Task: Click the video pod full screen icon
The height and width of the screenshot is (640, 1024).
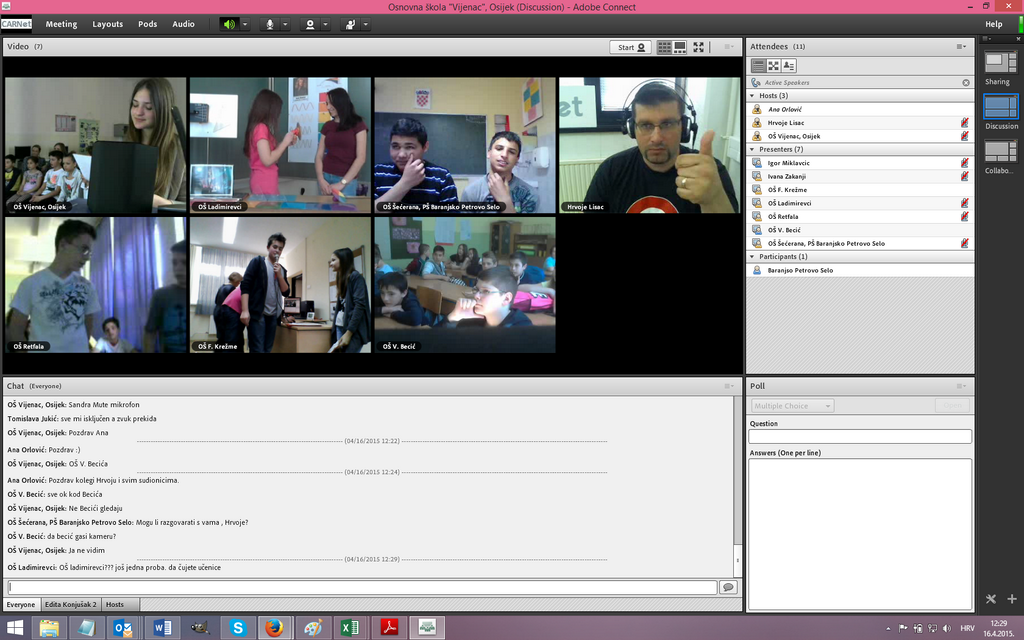Action: tap(699, 47)
